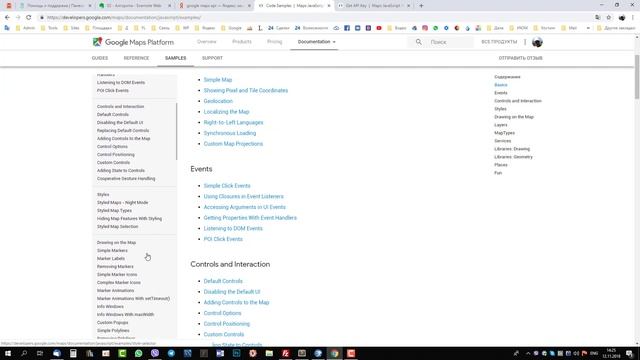Open the Pricing menu item

pyautogui.click(x=274, y=42)
